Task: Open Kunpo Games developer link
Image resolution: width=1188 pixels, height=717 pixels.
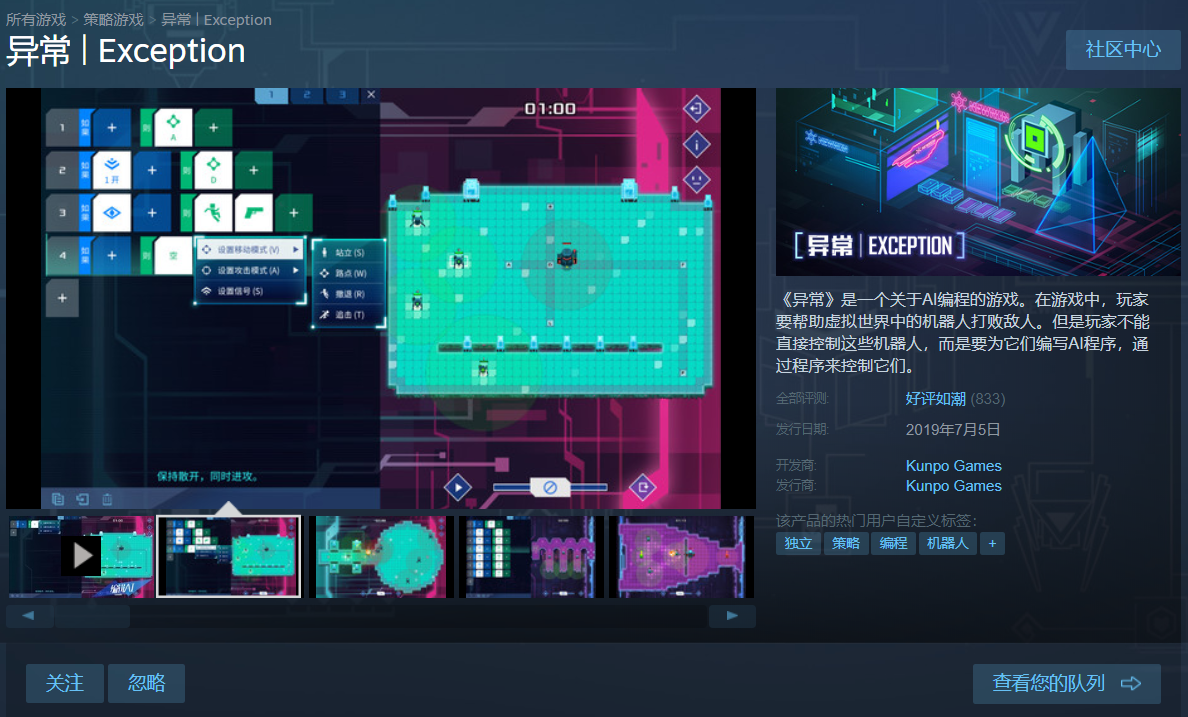Action: coord(953,465)
